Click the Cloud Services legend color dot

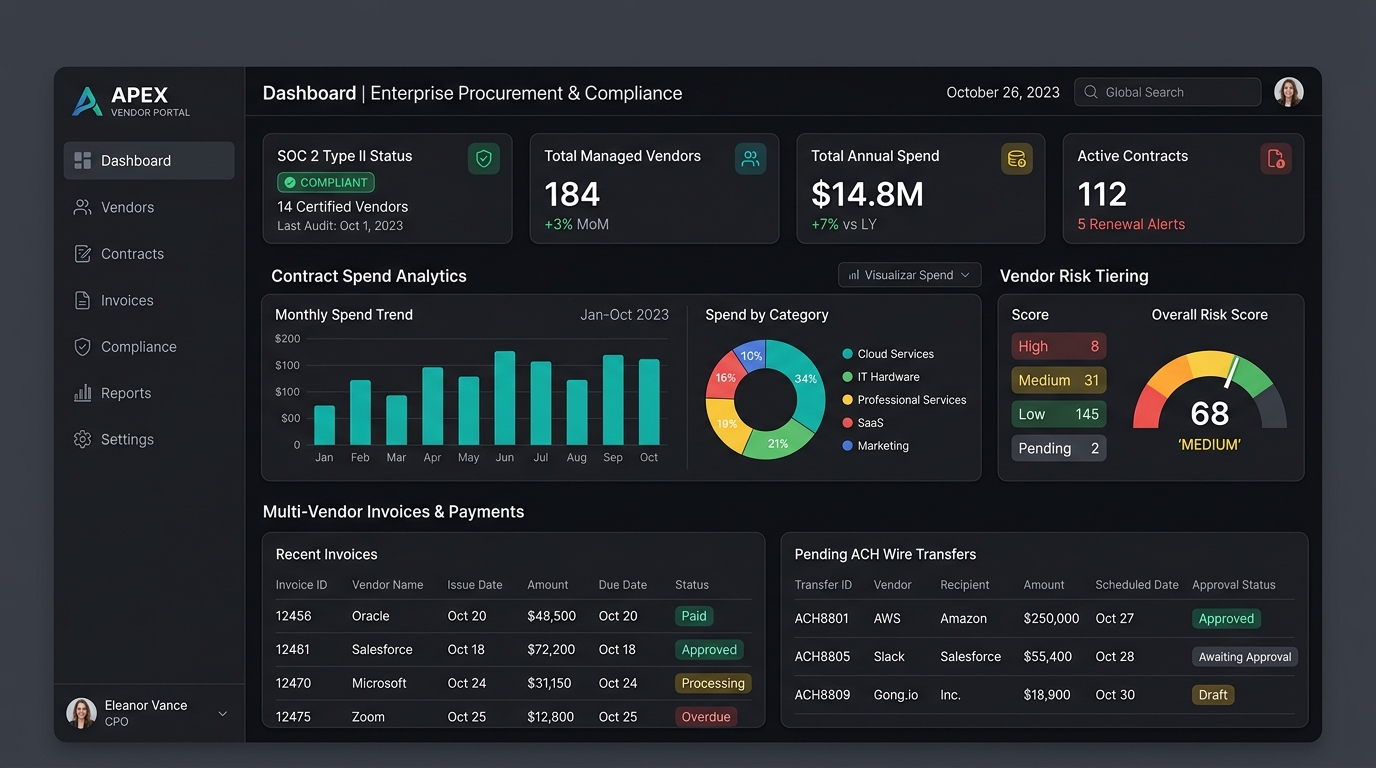point(848,354)
